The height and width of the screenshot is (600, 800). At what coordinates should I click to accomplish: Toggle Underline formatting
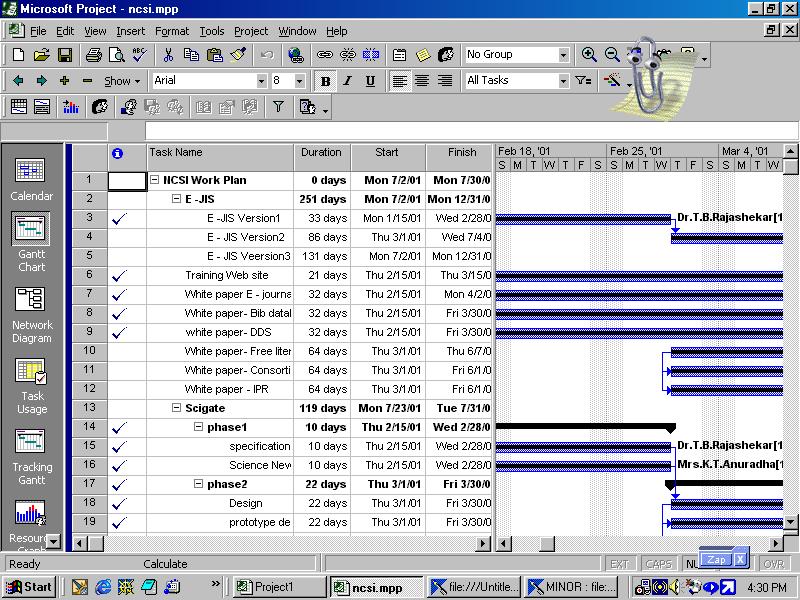coord(370,81)
